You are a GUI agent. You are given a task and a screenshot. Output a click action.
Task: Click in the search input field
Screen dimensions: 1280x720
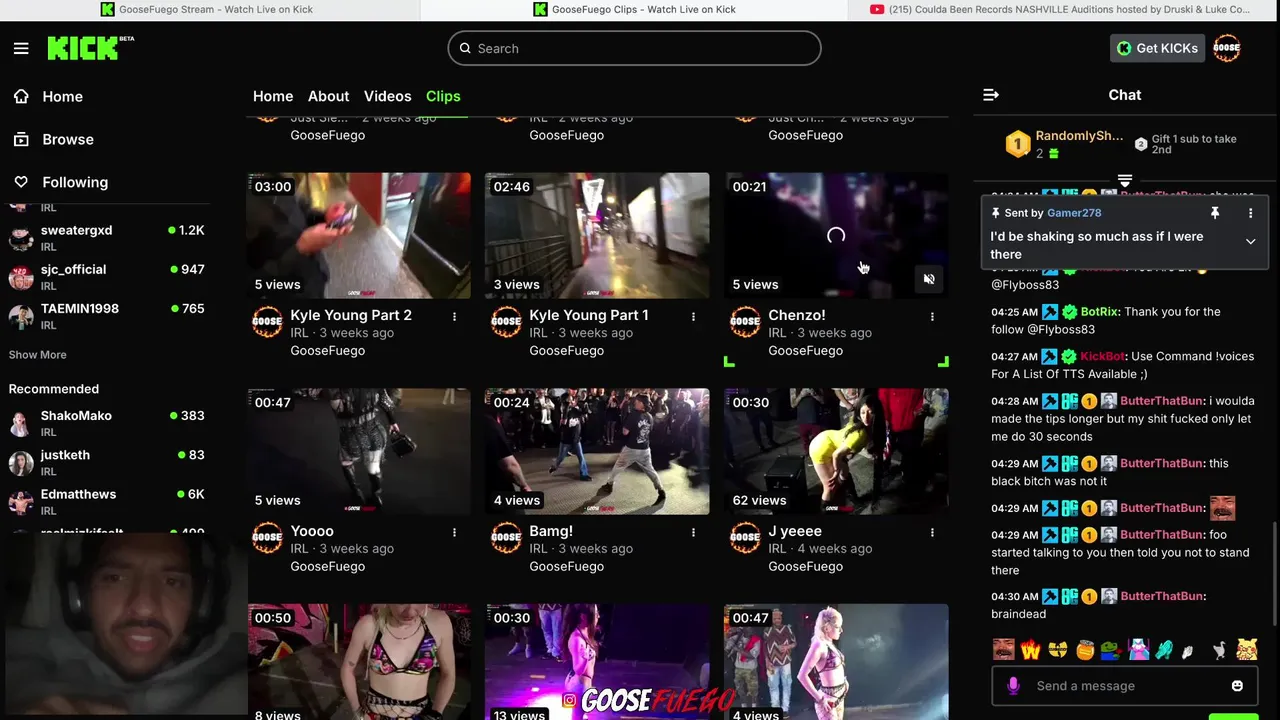click(634, 48)
